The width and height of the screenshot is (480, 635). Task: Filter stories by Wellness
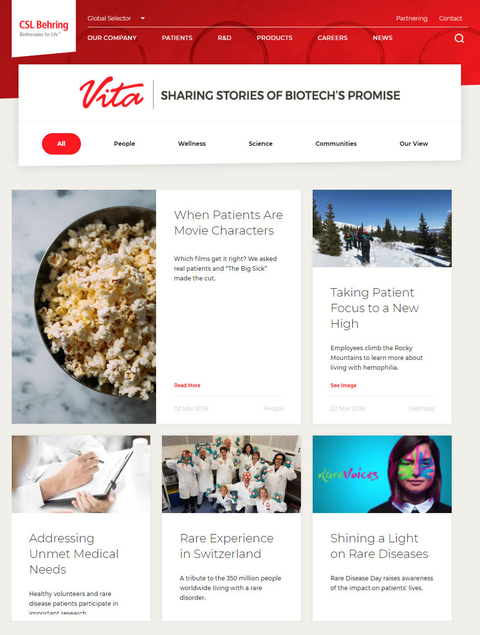tap(192, 144)
